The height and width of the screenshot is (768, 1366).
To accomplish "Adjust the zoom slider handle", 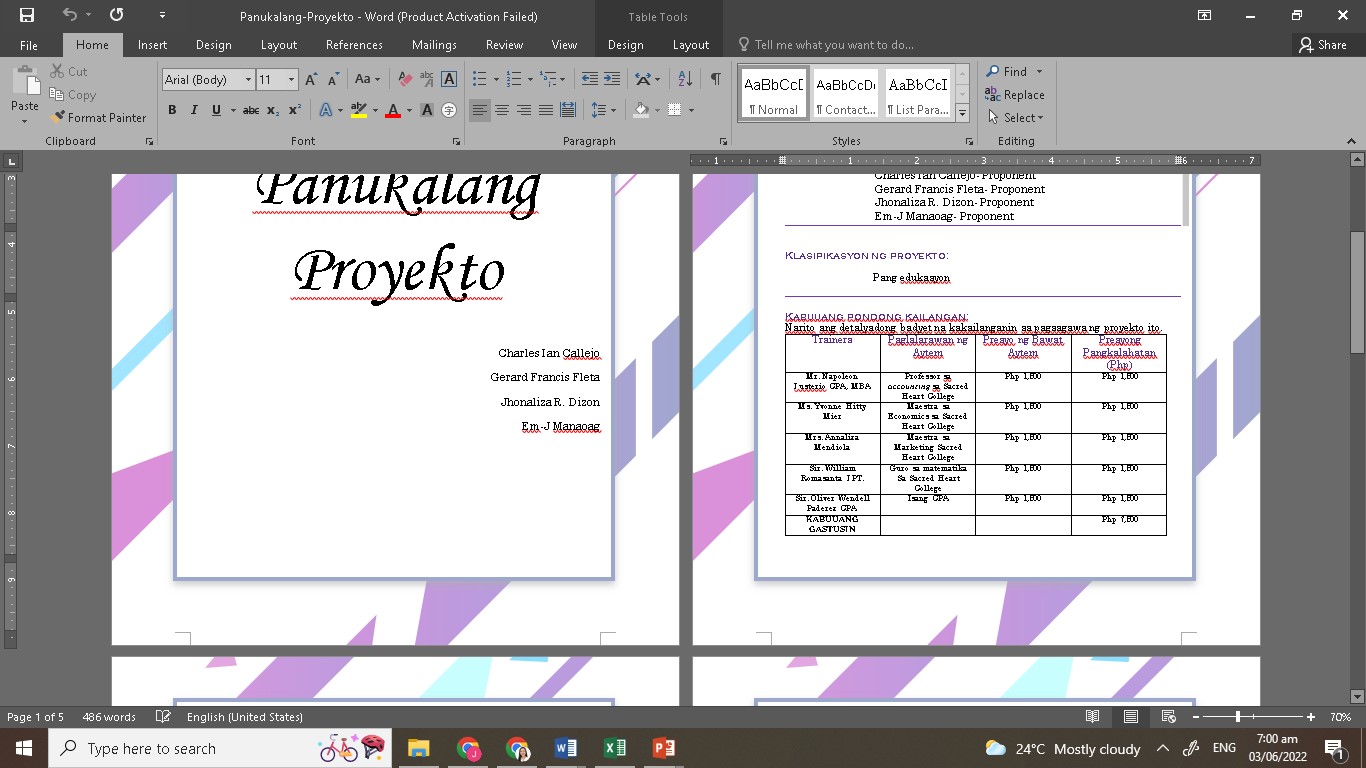I will point(1238,717).
